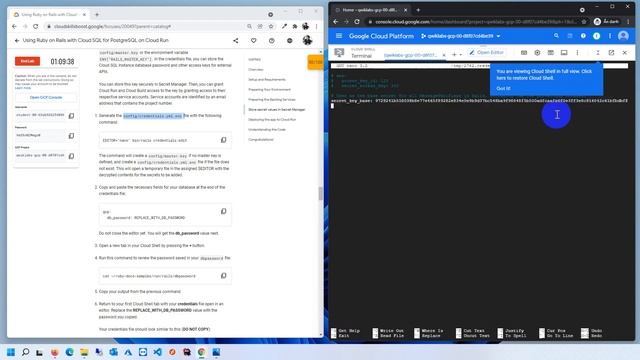Open Windows taskbar search
The image size is (640, 360).
point(25,352)
